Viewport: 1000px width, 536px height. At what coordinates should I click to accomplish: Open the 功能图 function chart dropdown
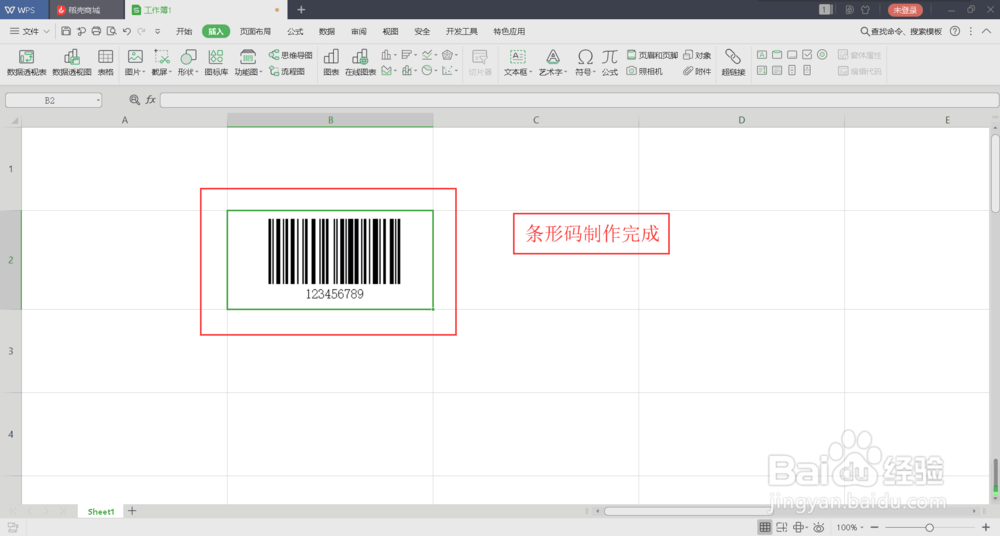coord(248,63)
